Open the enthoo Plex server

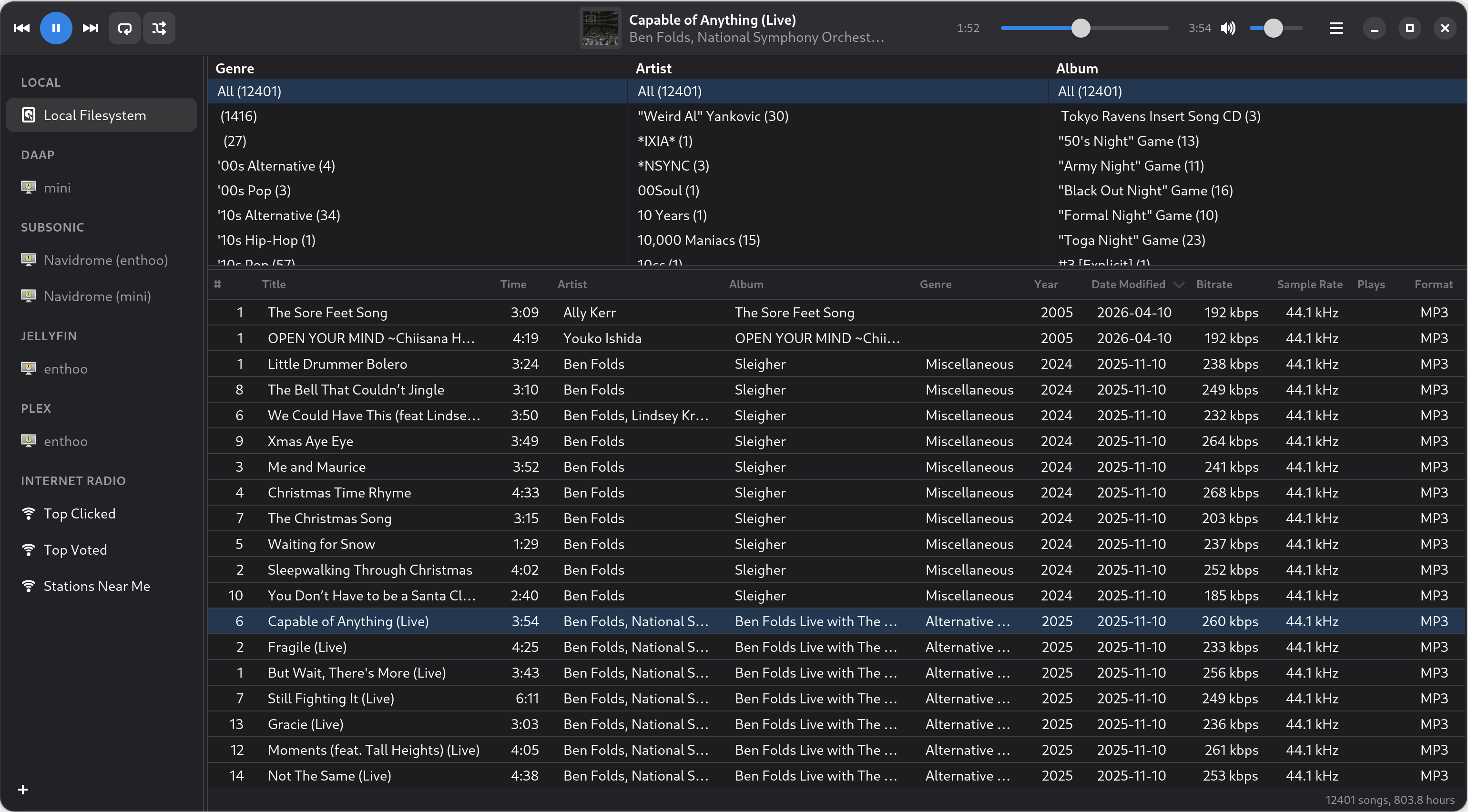coord(102,441)
